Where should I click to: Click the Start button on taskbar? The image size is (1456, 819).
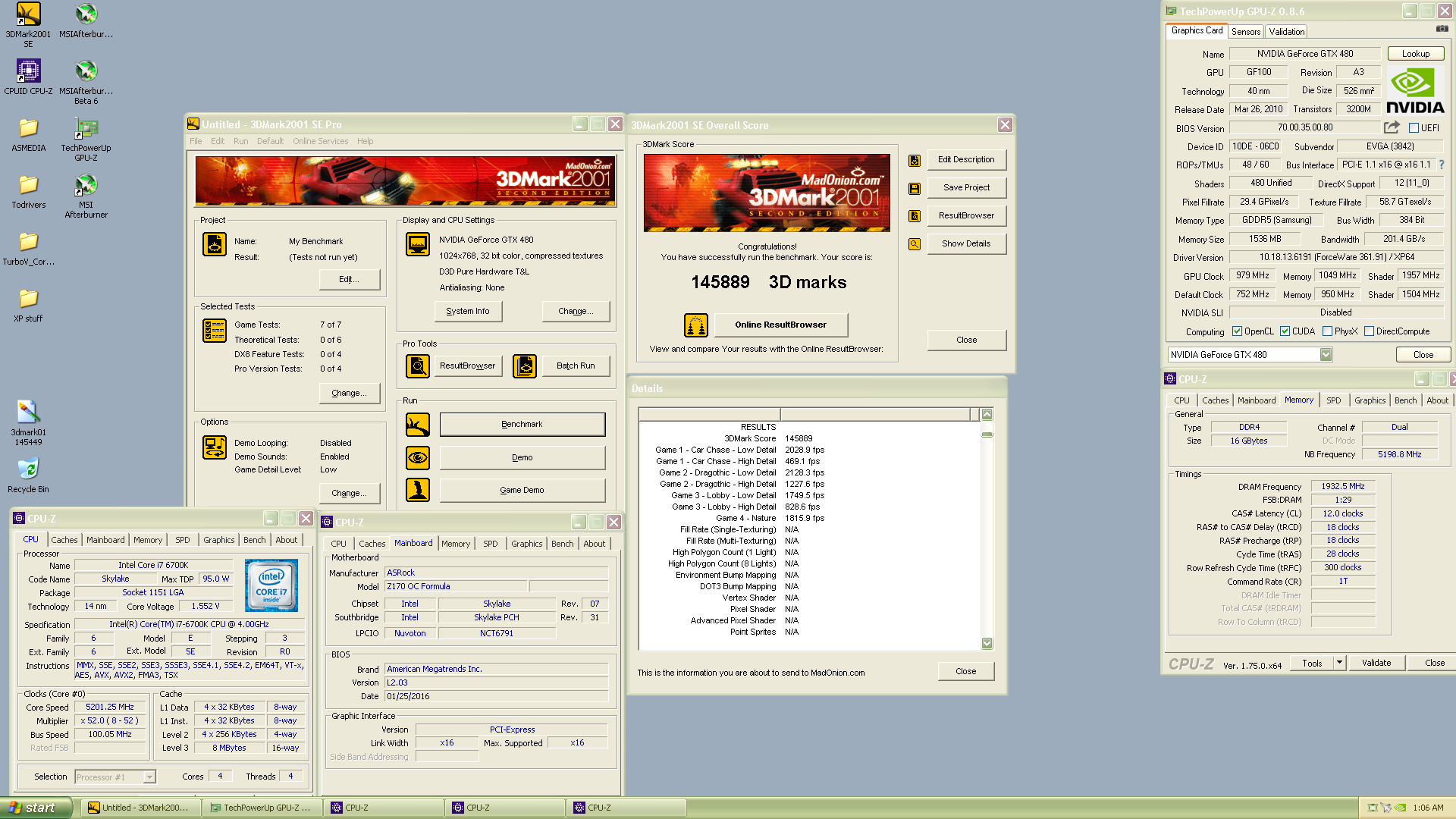[36, 808]
